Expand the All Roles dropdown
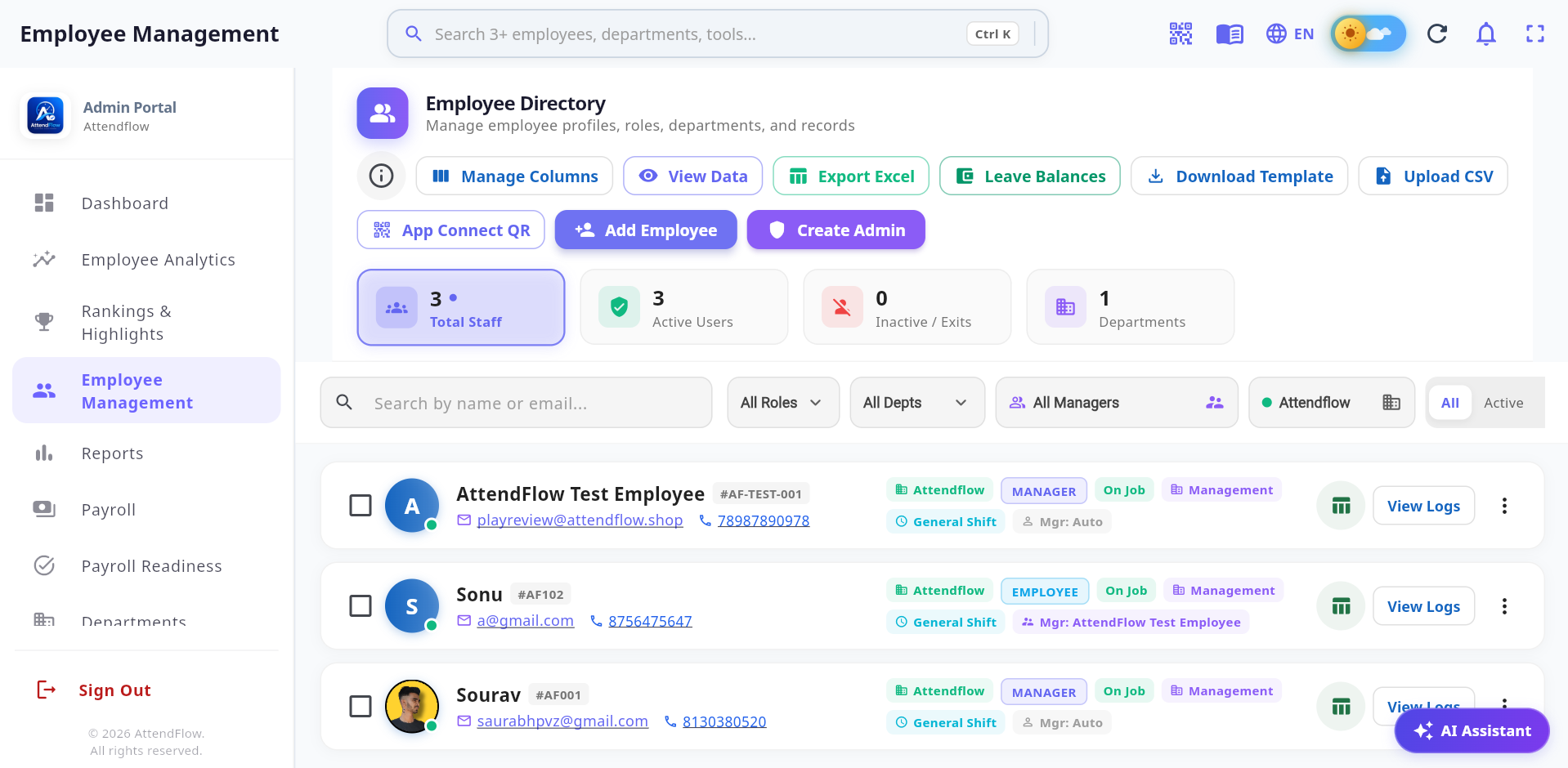This screenshot has height=768, width=1568. click(783, 402)
